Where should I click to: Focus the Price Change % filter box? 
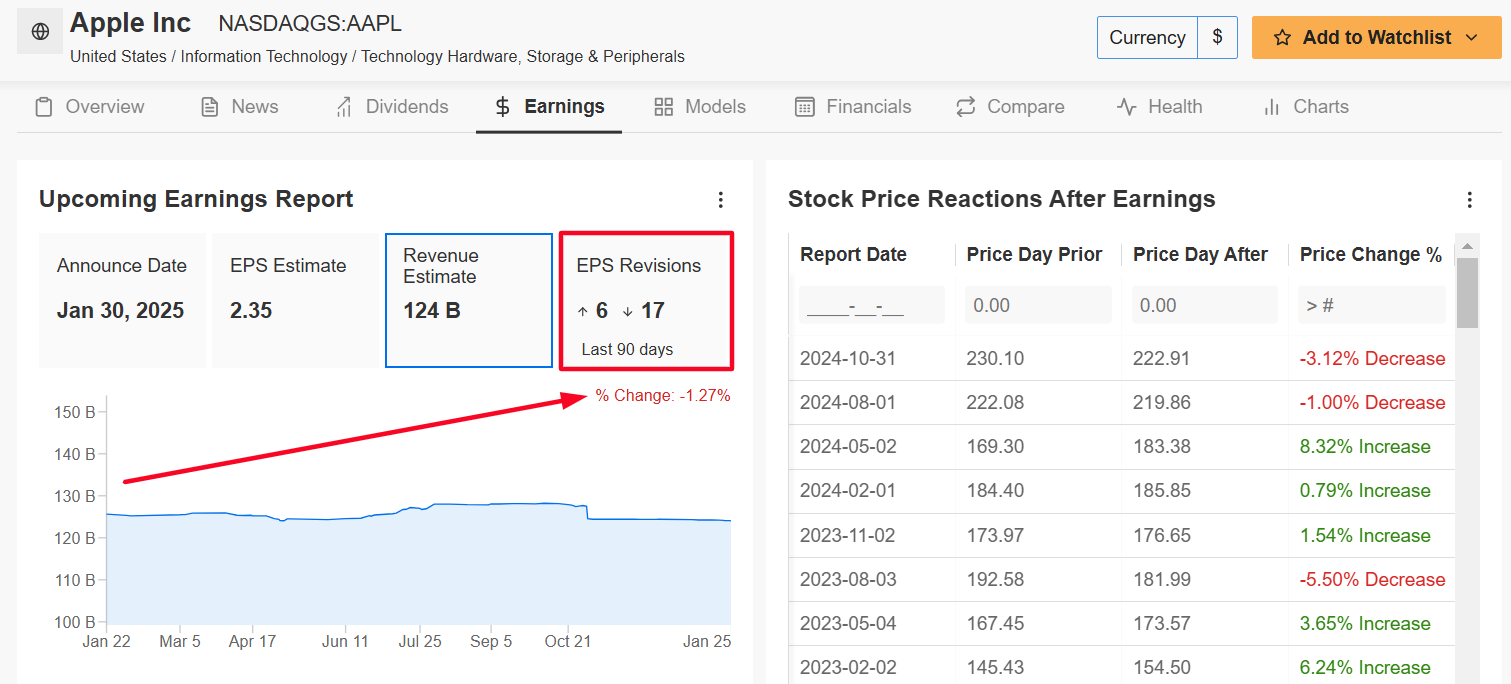tap(1370, 305)
